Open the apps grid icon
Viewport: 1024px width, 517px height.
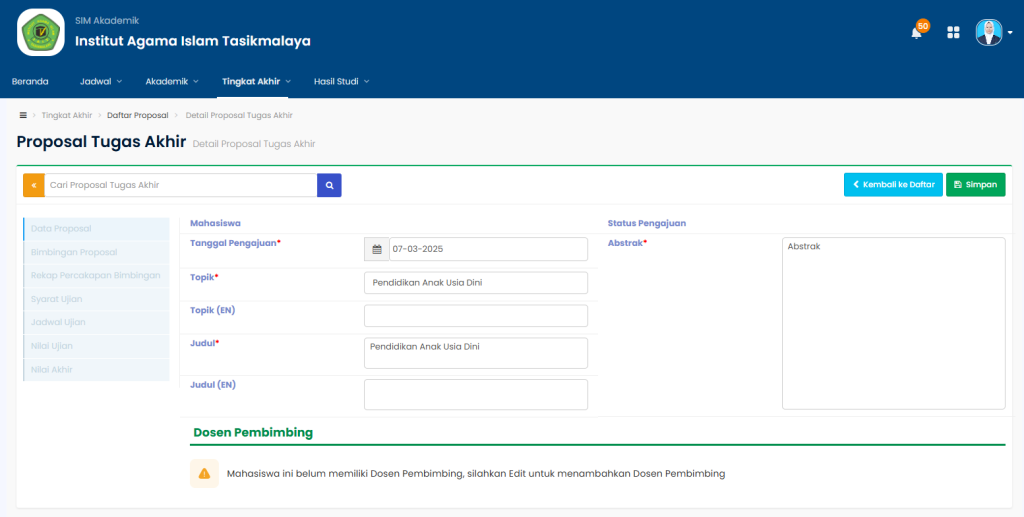[x=953, y=32]
